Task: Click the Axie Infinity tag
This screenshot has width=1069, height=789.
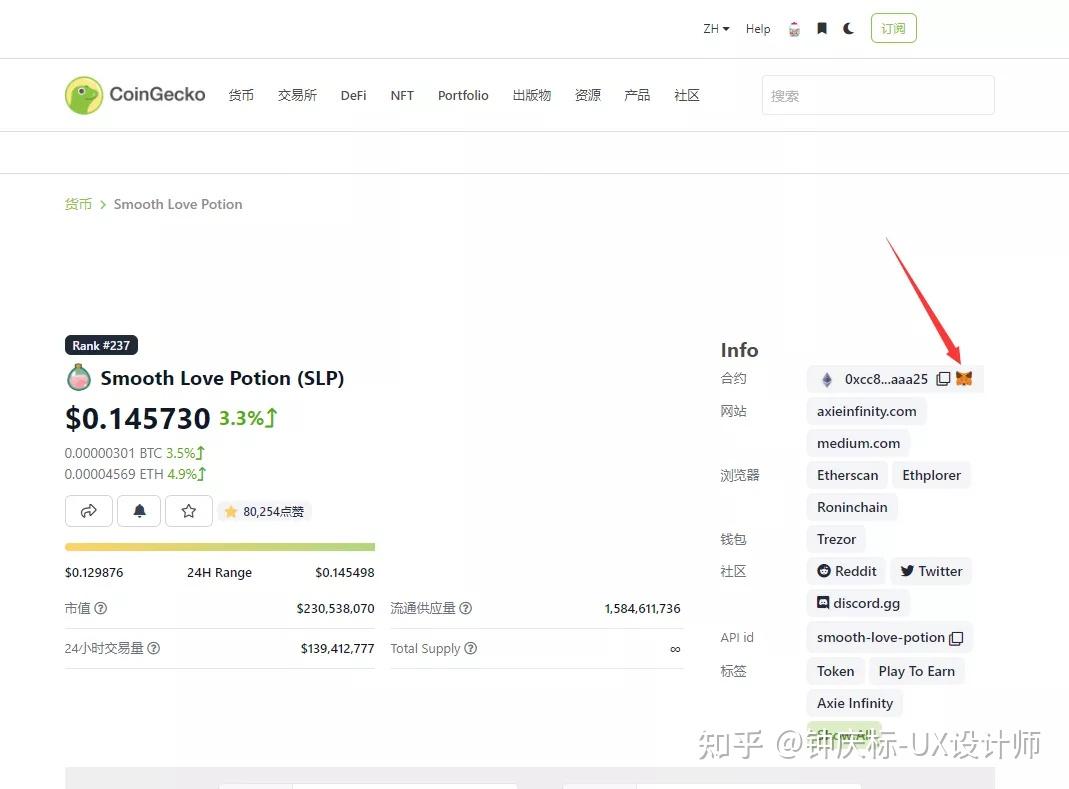Action: click(x=855, y=703)
